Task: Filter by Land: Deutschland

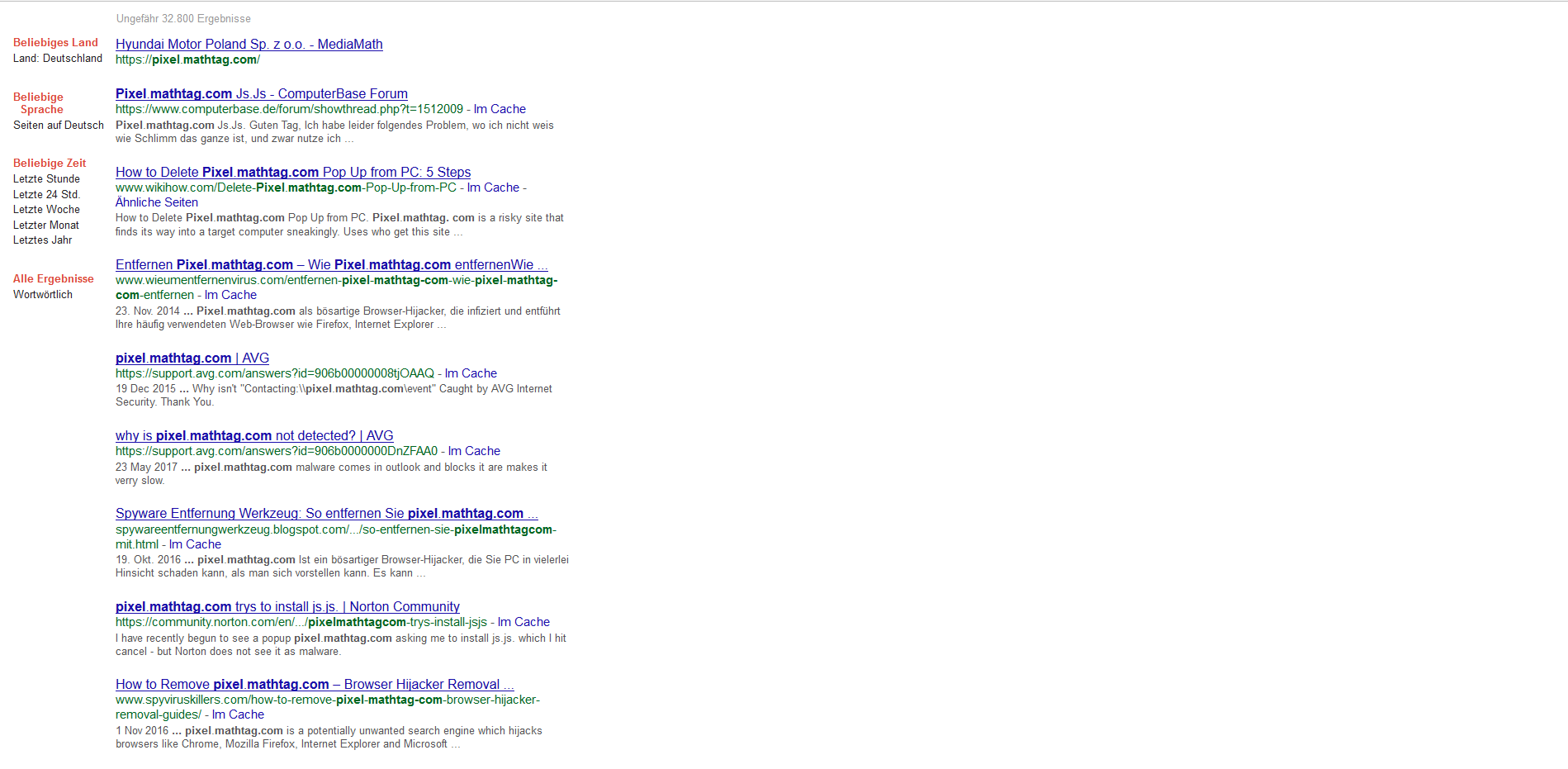Action: 58,59
